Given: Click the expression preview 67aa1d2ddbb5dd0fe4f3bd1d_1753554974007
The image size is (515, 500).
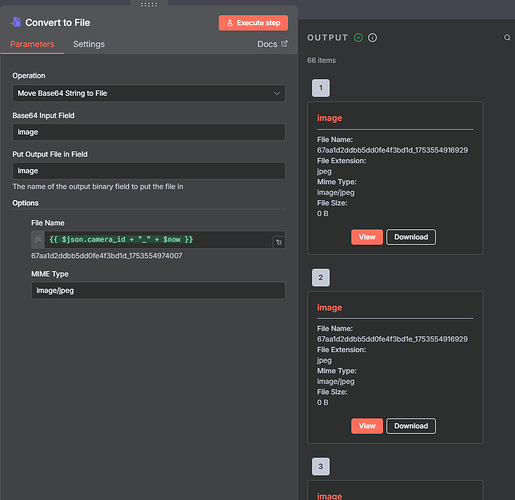Looking at the screenshot, I should [107, 256].
